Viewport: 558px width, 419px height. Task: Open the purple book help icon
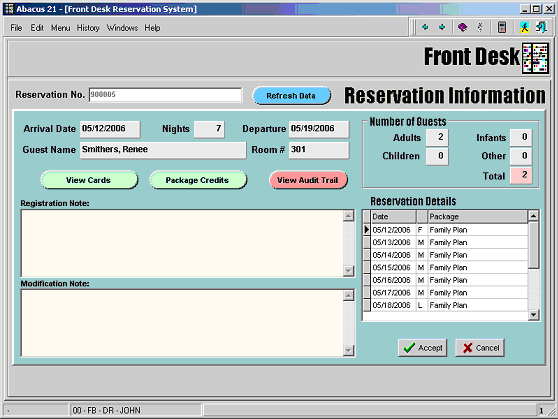pos(462,27)
